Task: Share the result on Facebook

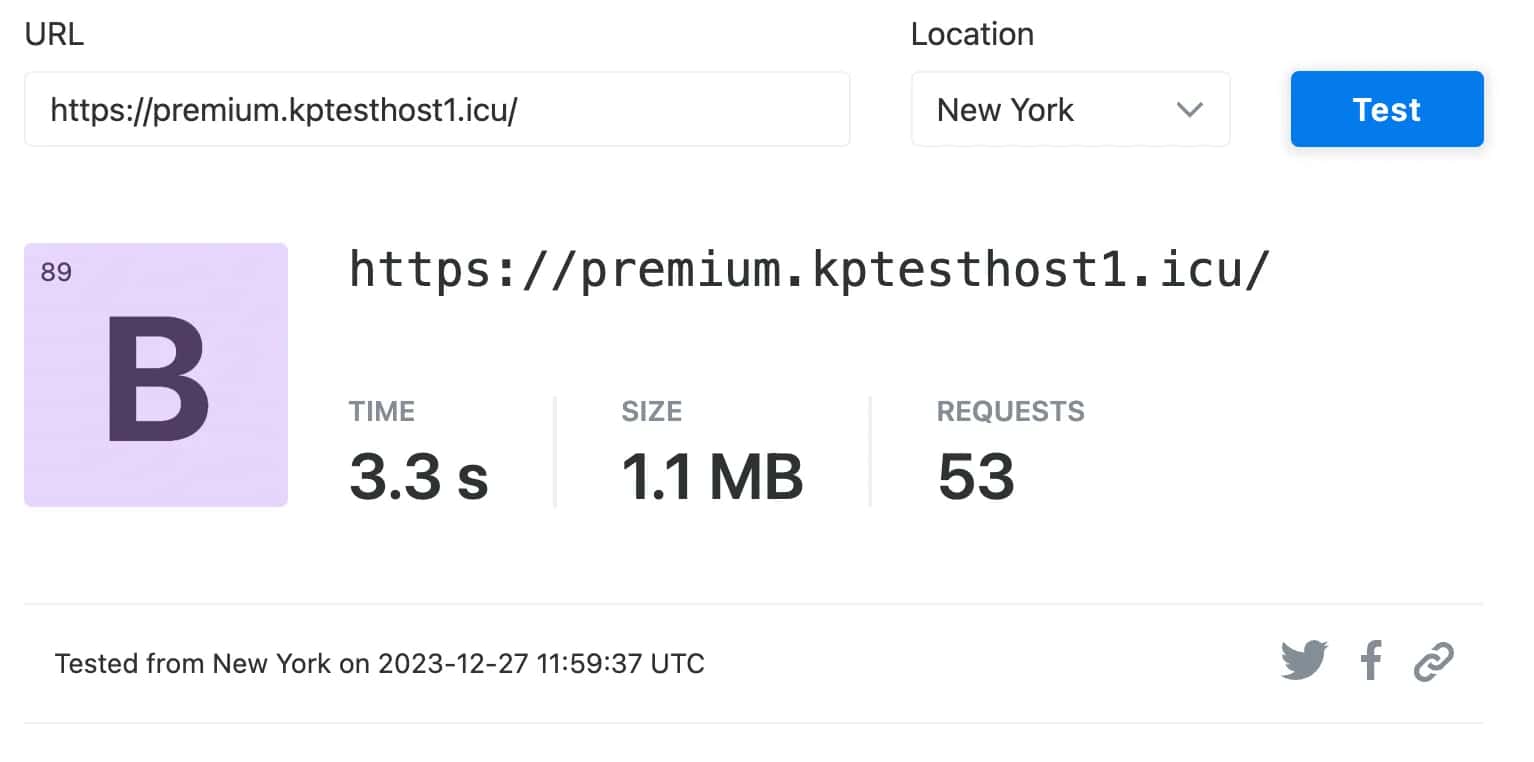Action: [x=1371, y=661]
